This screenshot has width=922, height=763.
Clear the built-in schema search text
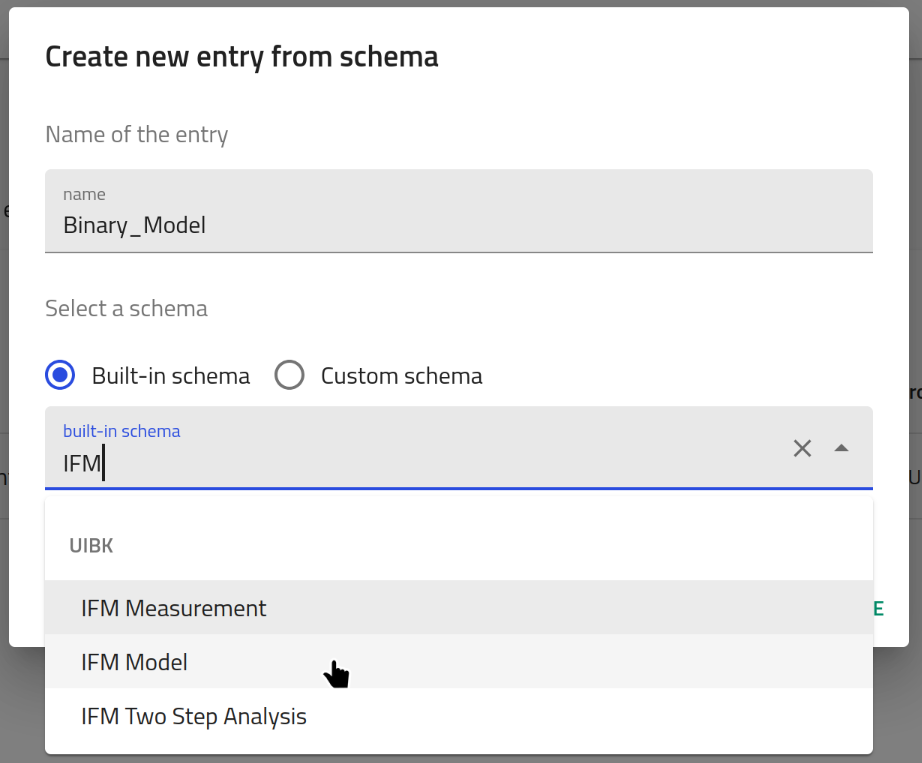(802, 449)
